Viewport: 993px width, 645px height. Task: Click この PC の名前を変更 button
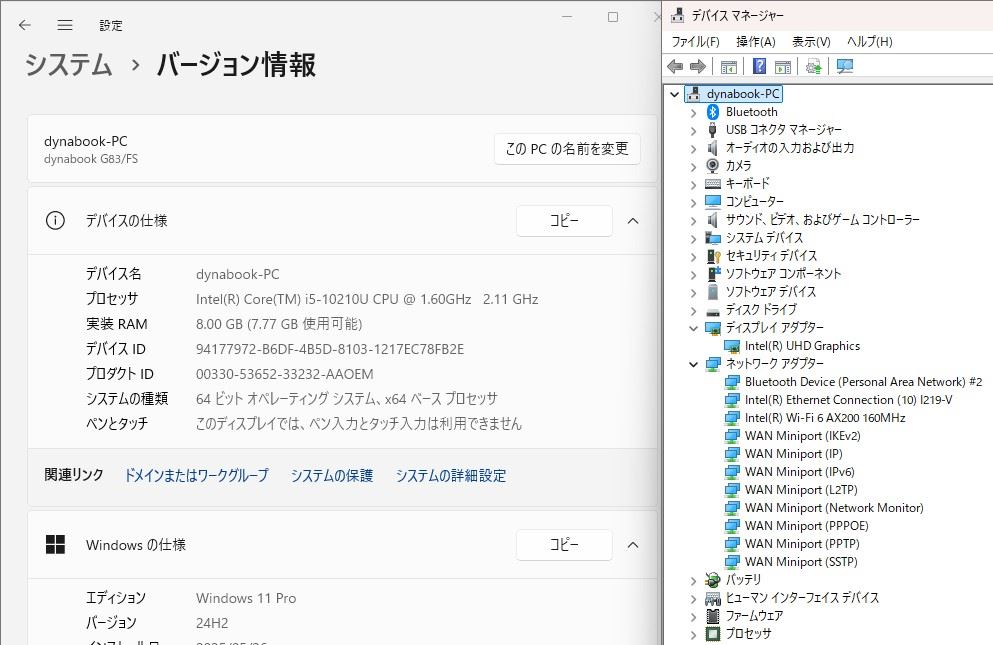click(x=567, y=149)
